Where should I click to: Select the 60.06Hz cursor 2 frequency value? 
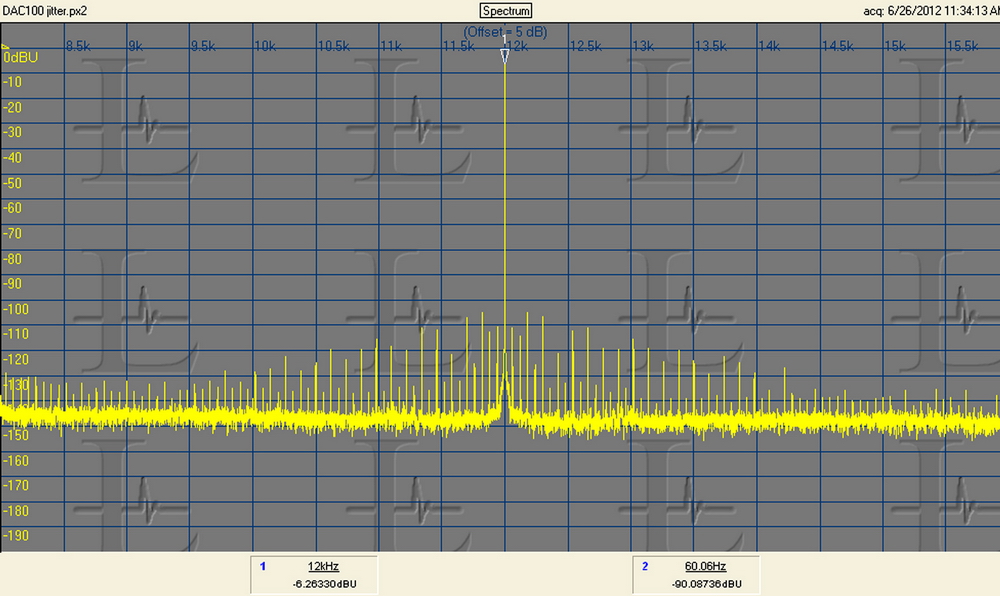click(704, 566)
